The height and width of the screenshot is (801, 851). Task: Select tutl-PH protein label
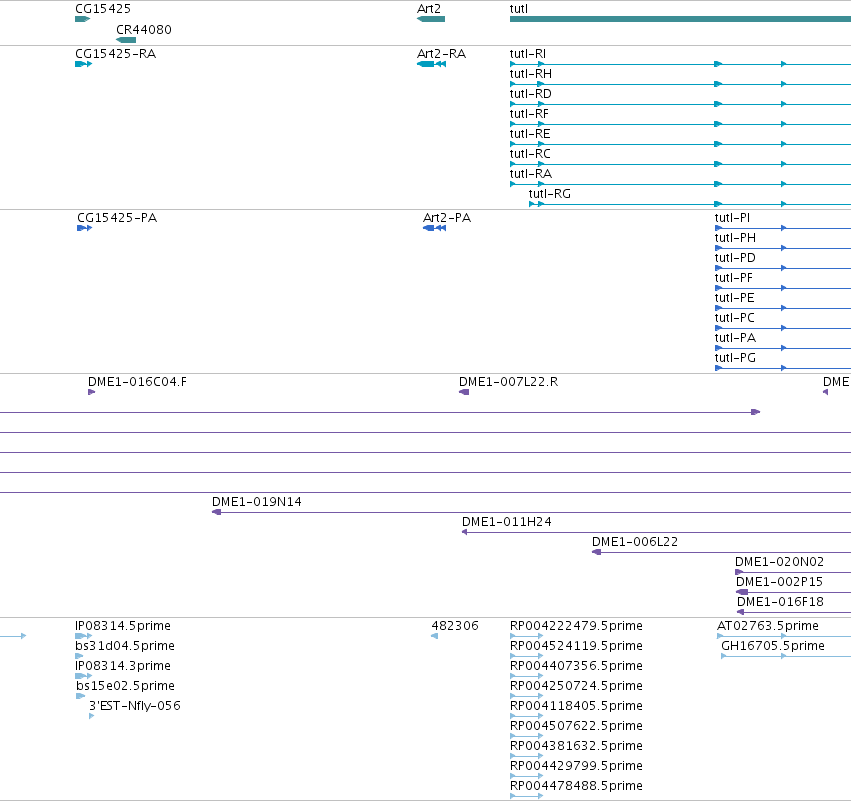coord(735,238)
